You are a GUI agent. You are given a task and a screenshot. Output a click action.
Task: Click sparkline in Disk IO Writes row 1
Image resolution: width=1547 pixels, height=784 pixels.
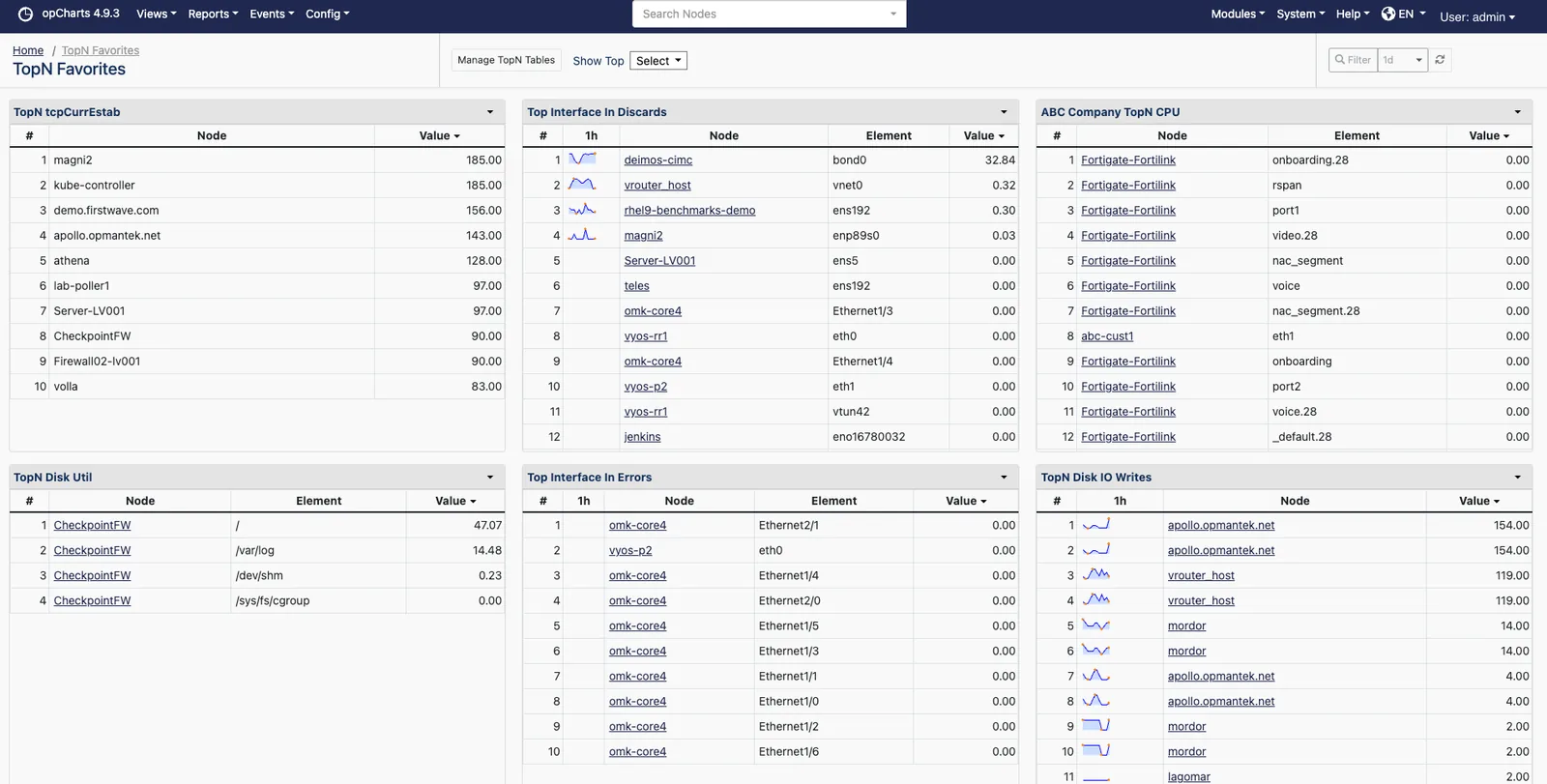click(1095, 524)
